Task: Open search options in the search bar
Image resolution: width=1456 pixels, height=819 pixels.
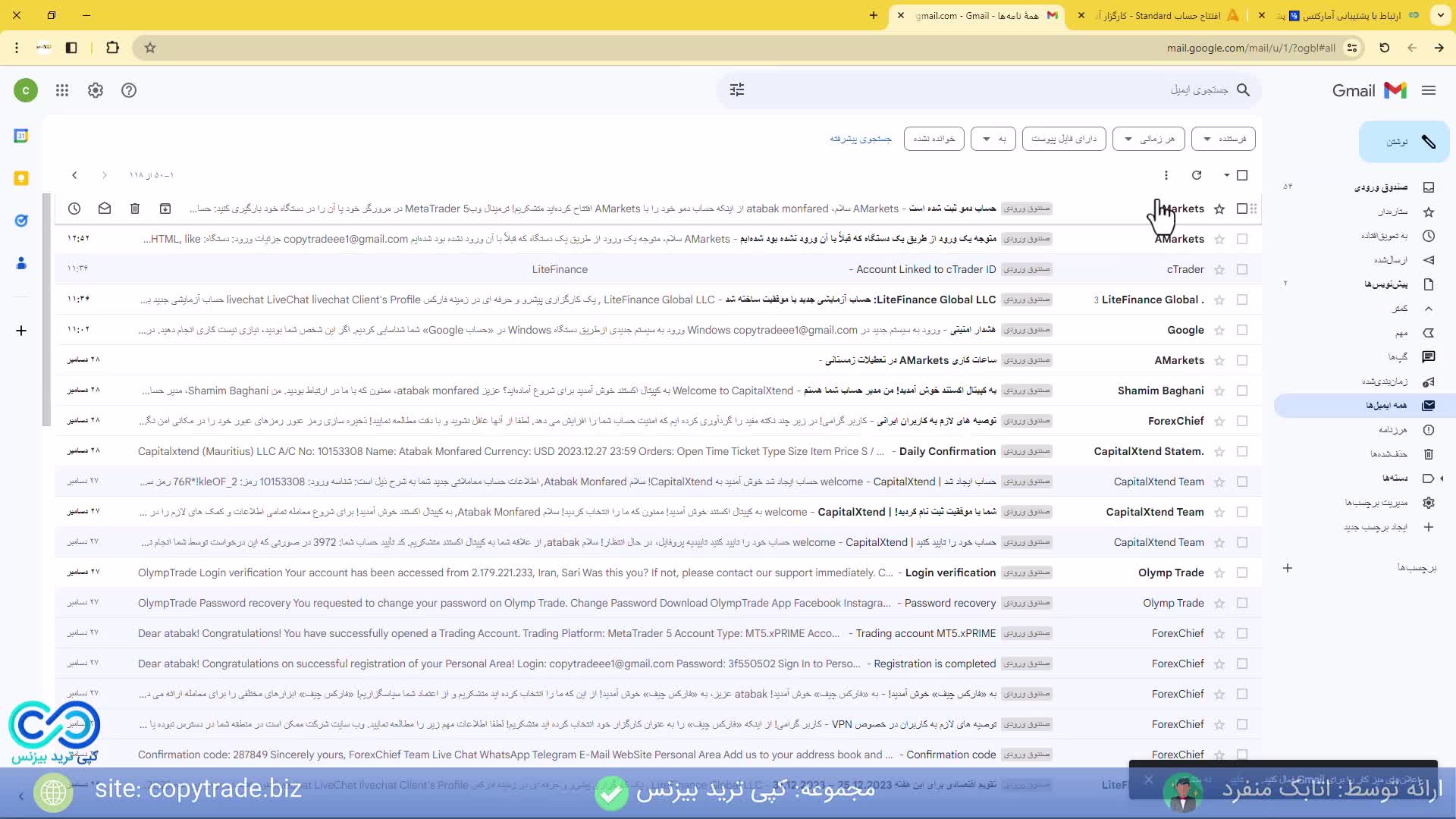Action: (x=736, y=89)
